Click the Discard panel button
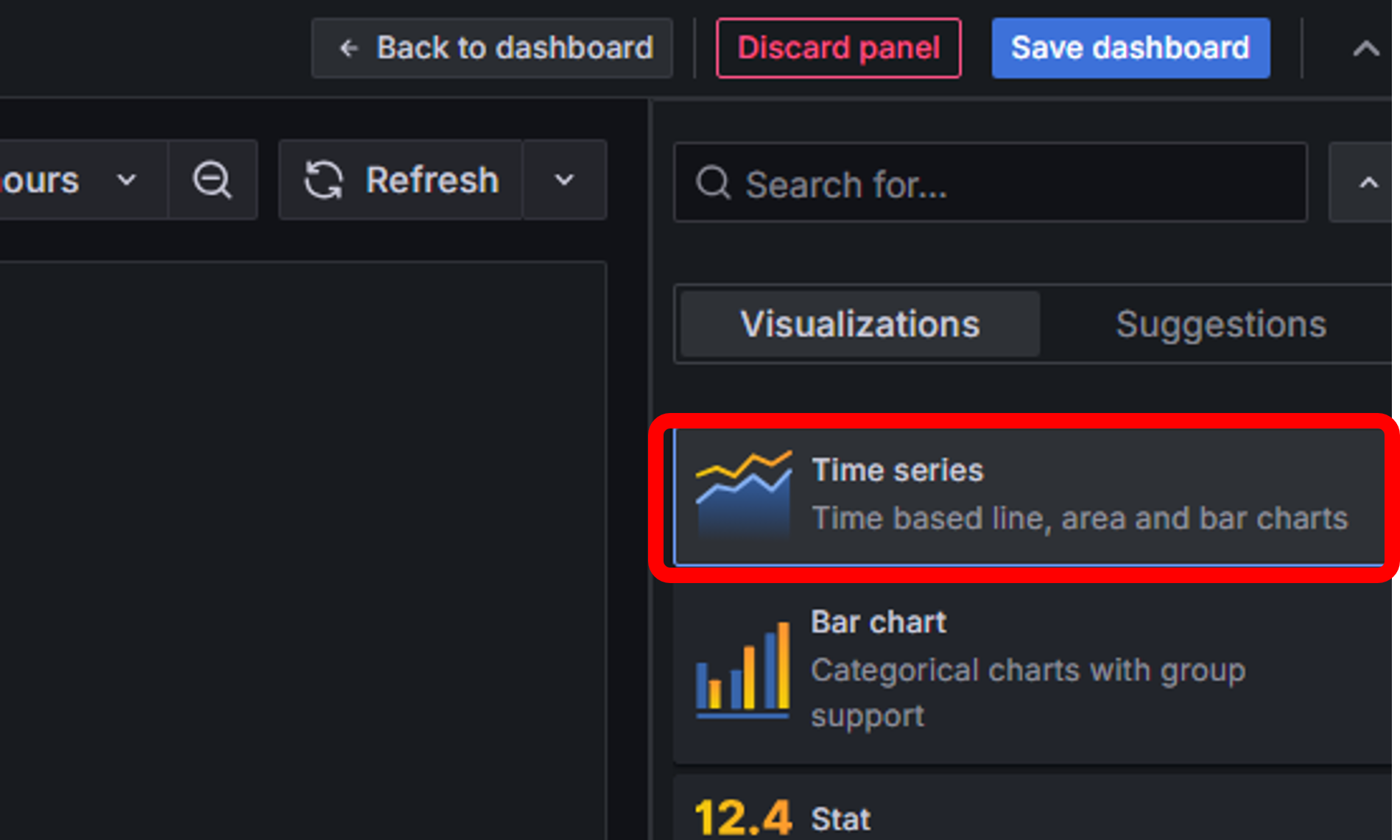This screenshot has height=840, width=1400. tap(838, 49)
